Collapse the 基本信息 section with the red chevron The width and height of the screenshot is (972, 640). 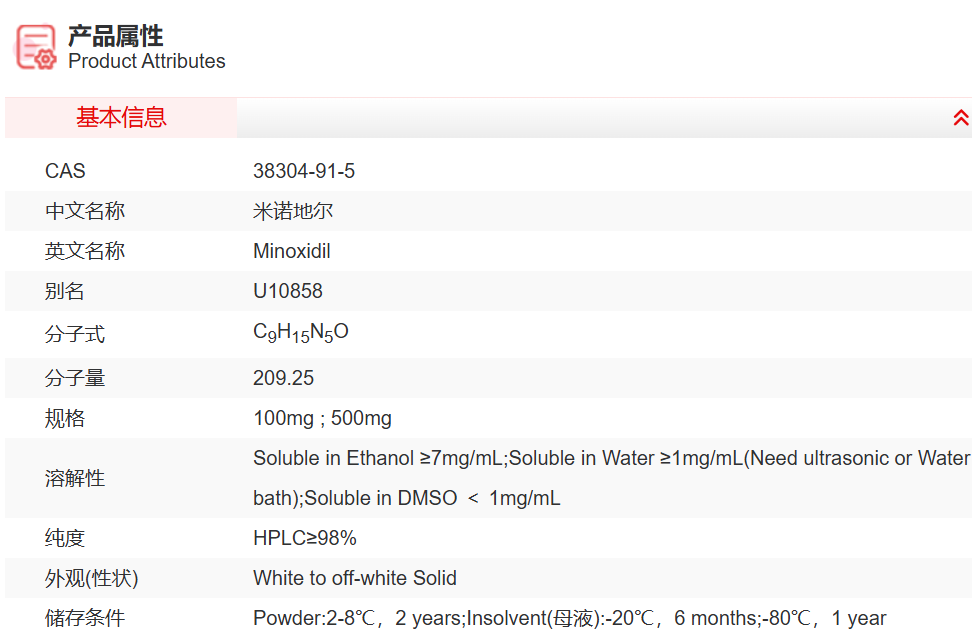pos(960,118)
